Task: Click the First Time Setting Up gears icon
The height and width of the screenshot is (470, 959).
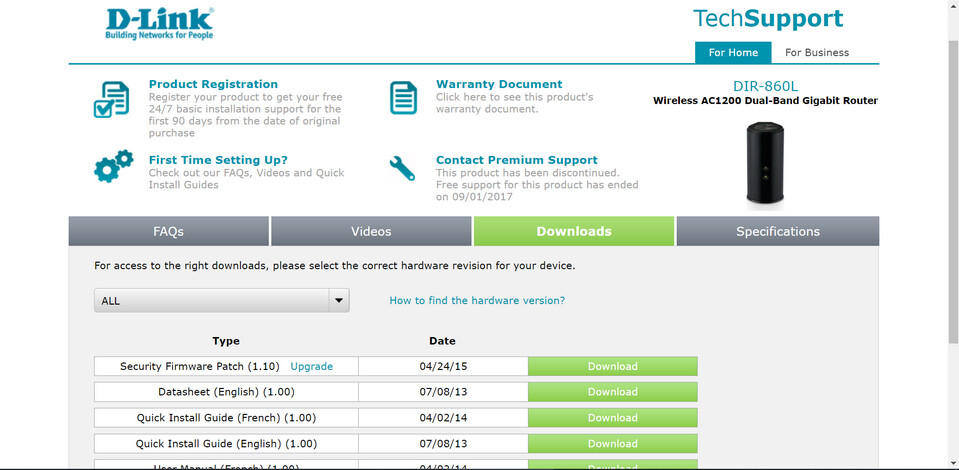Action: [113, 166]
